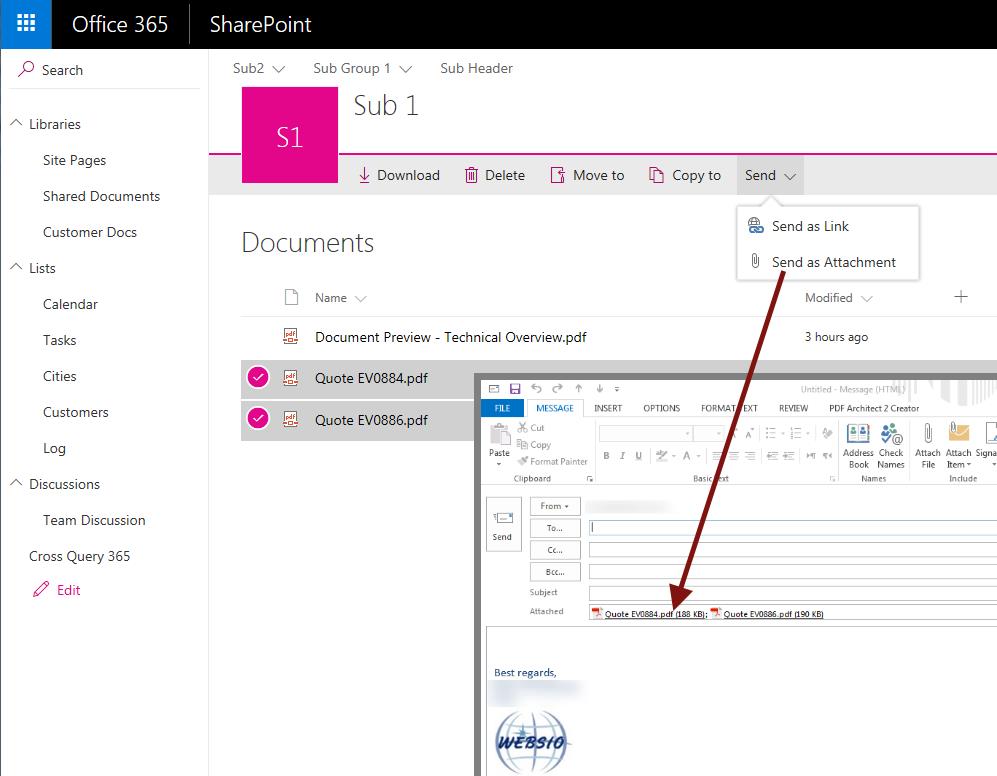Image resolution: width=997 pixels, height=776 pixels.
Task: Click the To... recipients button
Action: click(555, 528)
